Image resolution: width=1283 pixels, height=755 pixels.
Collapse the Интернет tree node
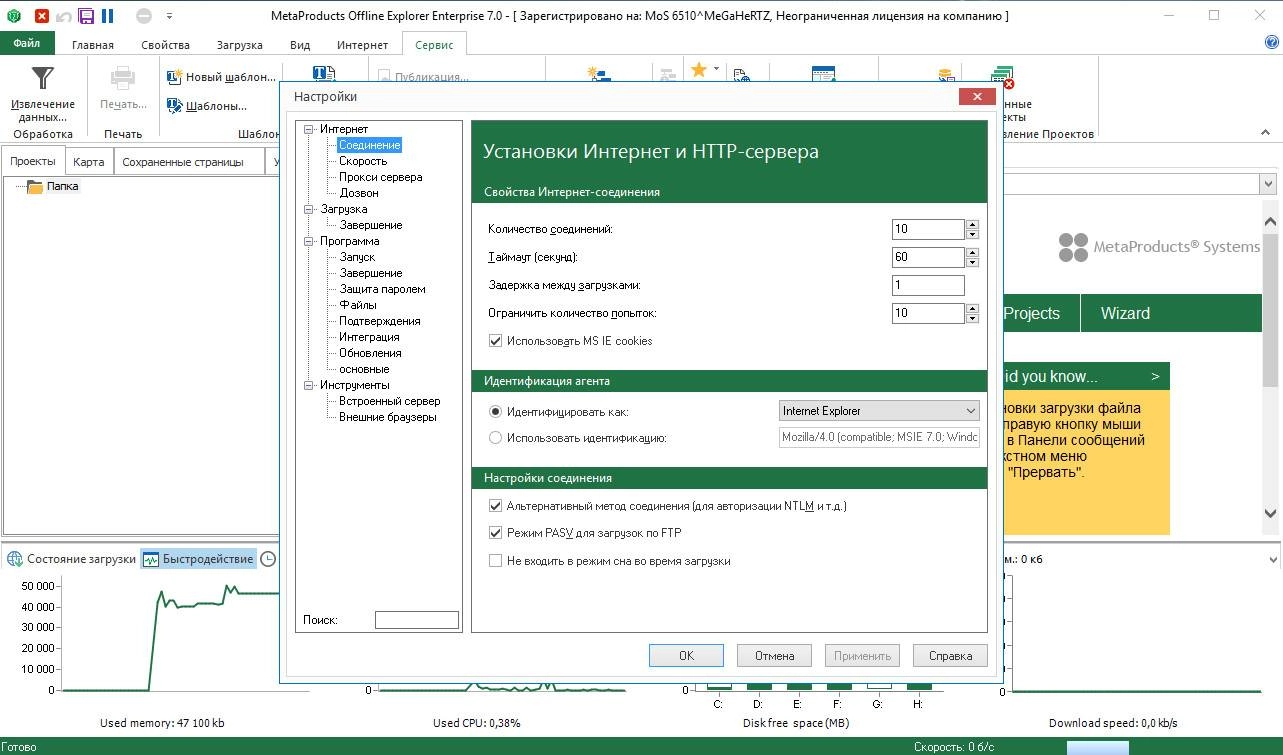pos(310,129)
